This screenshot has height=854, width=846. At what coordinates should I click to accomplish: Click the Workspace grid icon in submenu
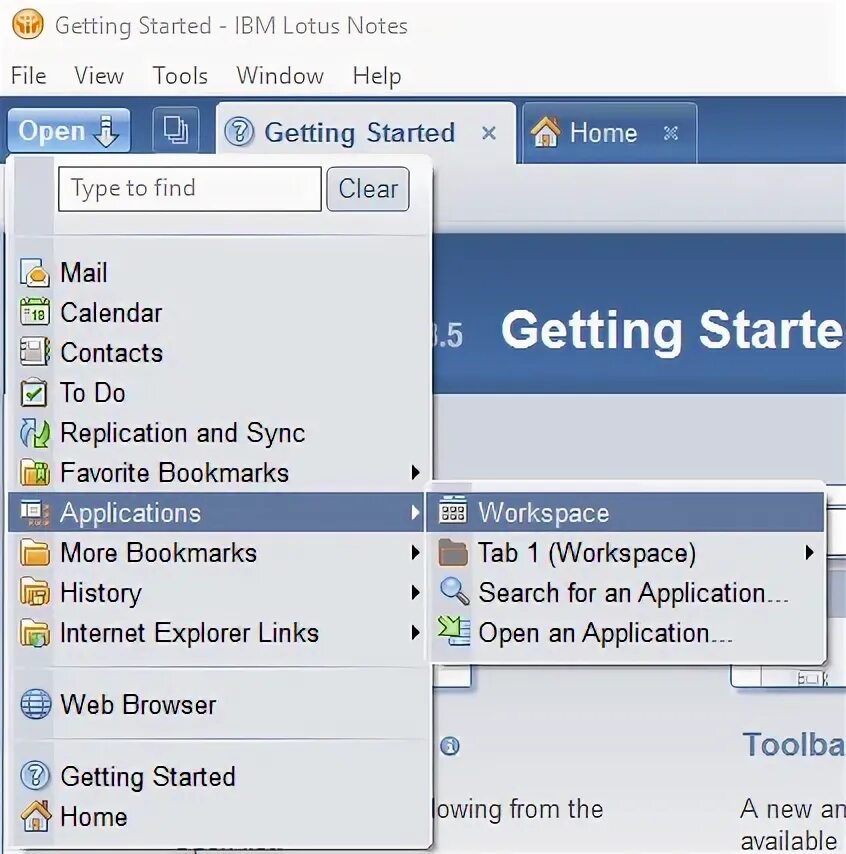(x=453, y=510)
